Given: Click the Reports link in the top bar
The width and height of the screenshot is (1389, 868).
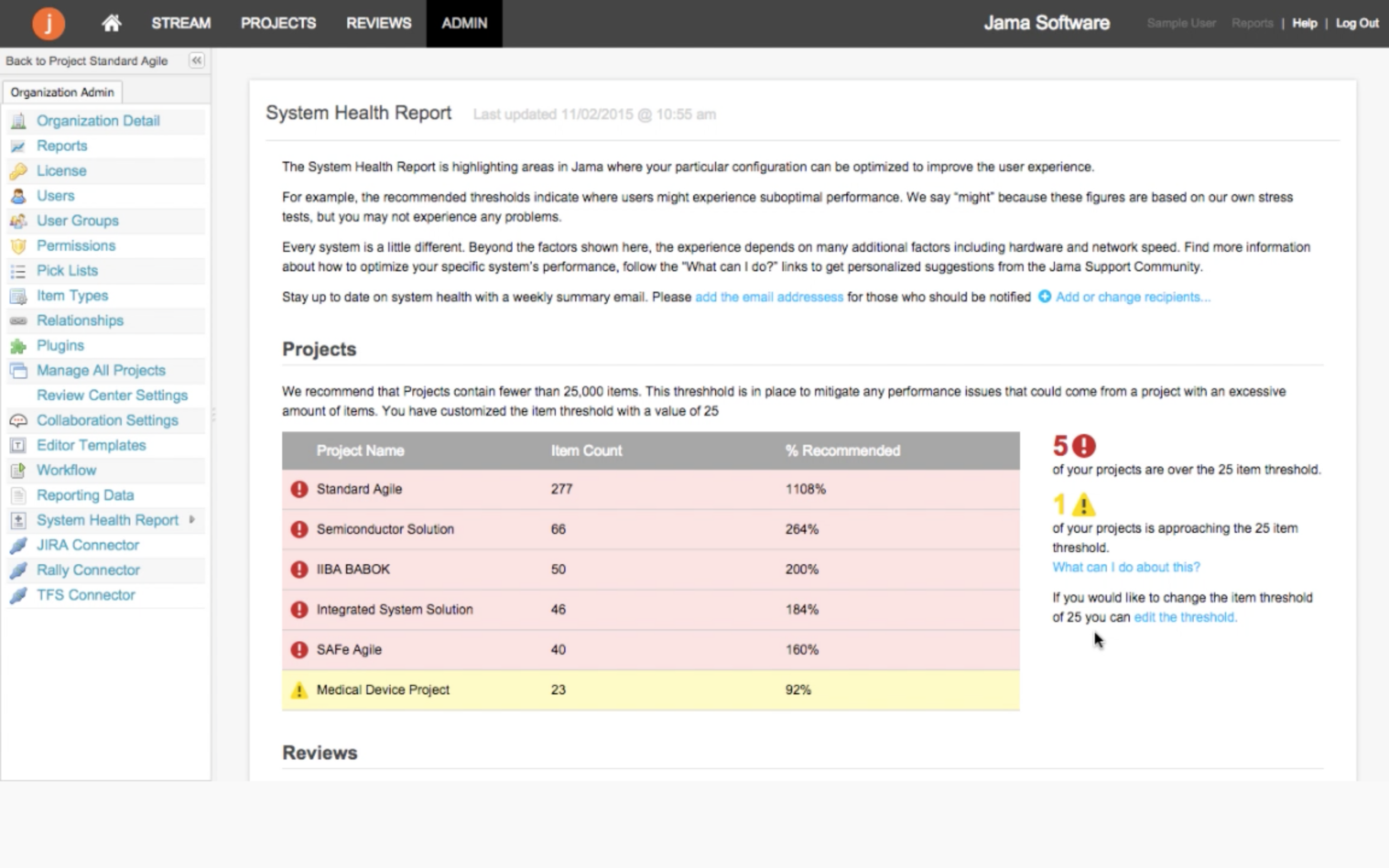Looking at the screenshot, I should click(x=1252, y=23).
